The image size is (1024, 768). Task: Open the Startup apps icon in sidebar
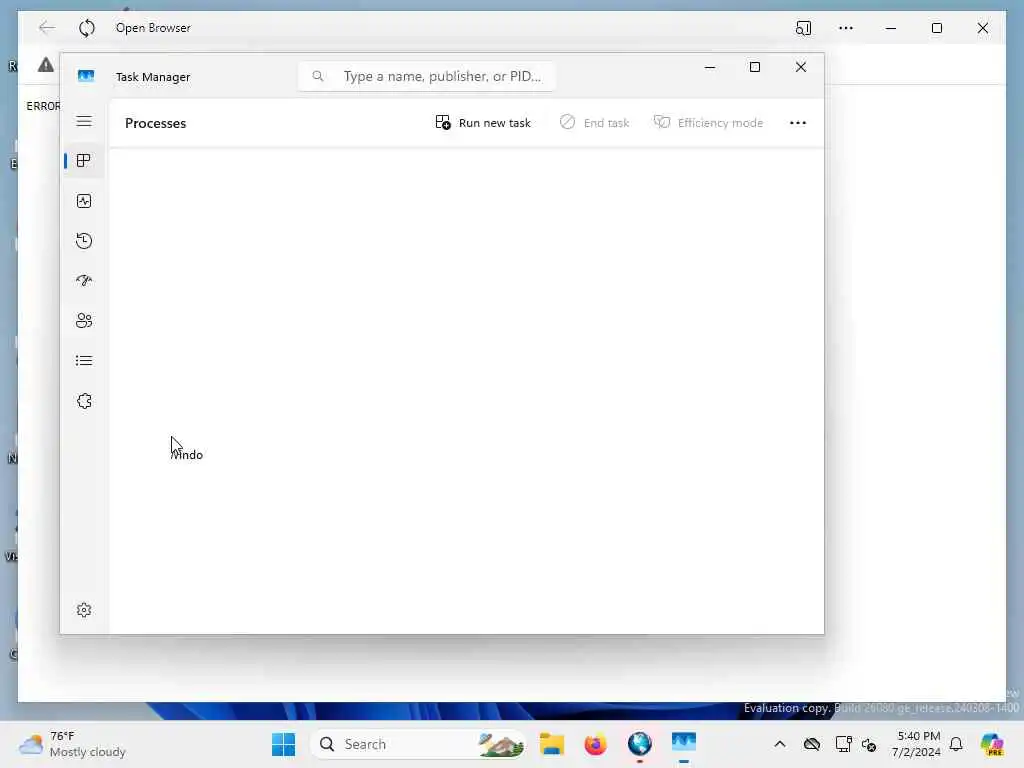(x=84, y=281)
